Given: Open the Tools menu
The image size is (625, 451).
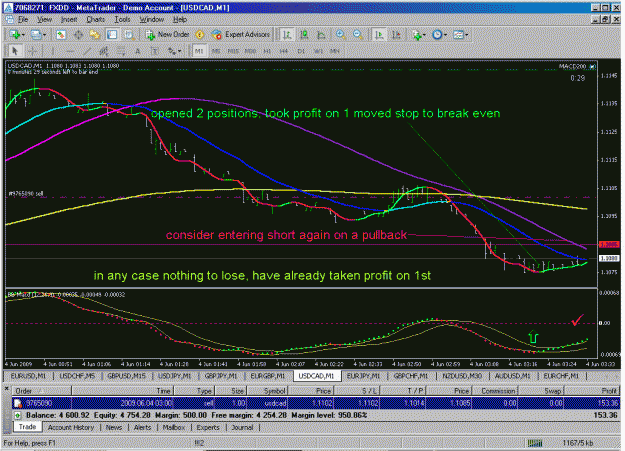Looking at the screenshot, I should [x=122, y=19].
